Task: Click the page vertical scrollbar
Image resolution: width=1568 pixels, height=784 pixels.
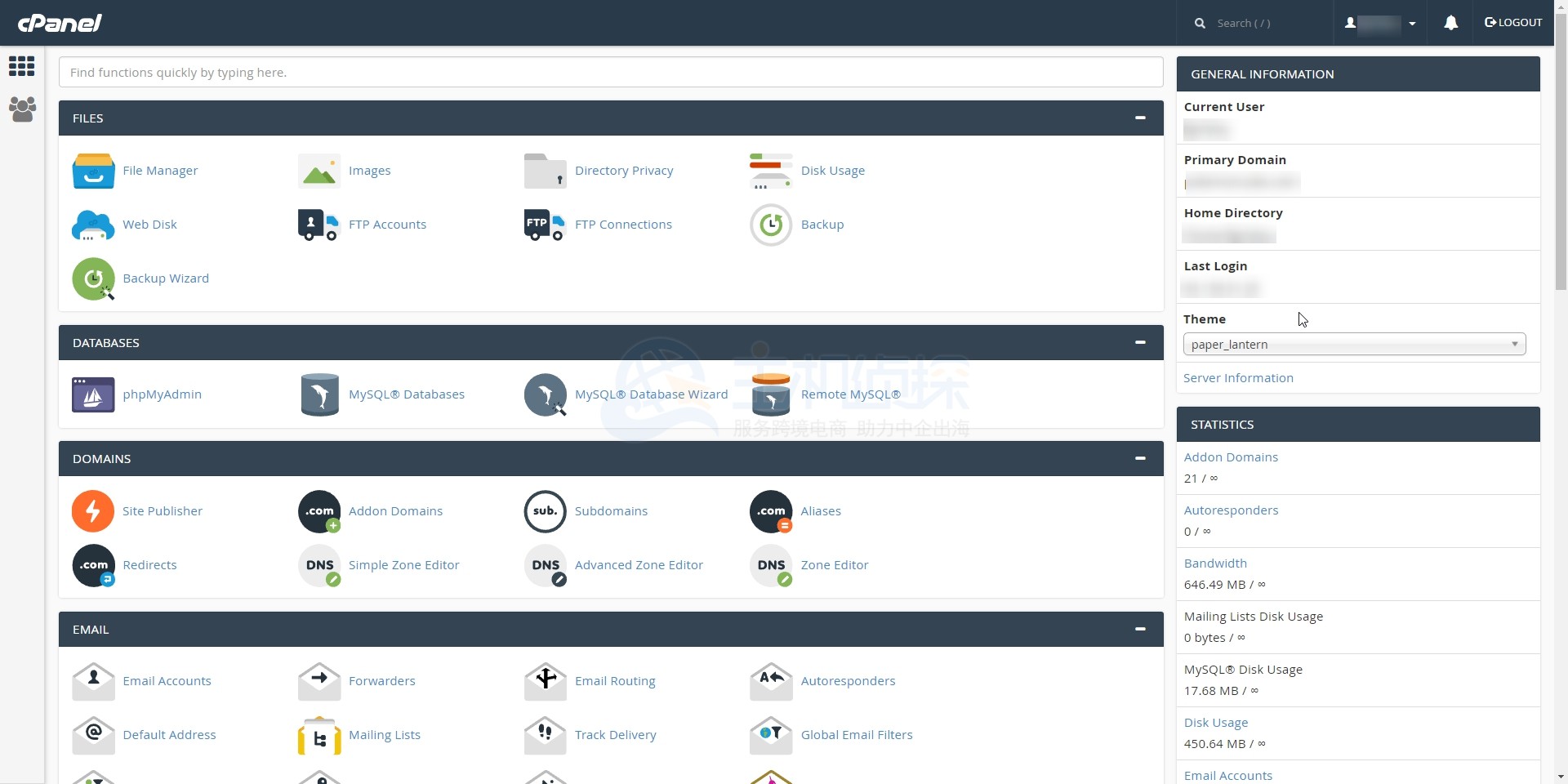Action: point(1561,163)
